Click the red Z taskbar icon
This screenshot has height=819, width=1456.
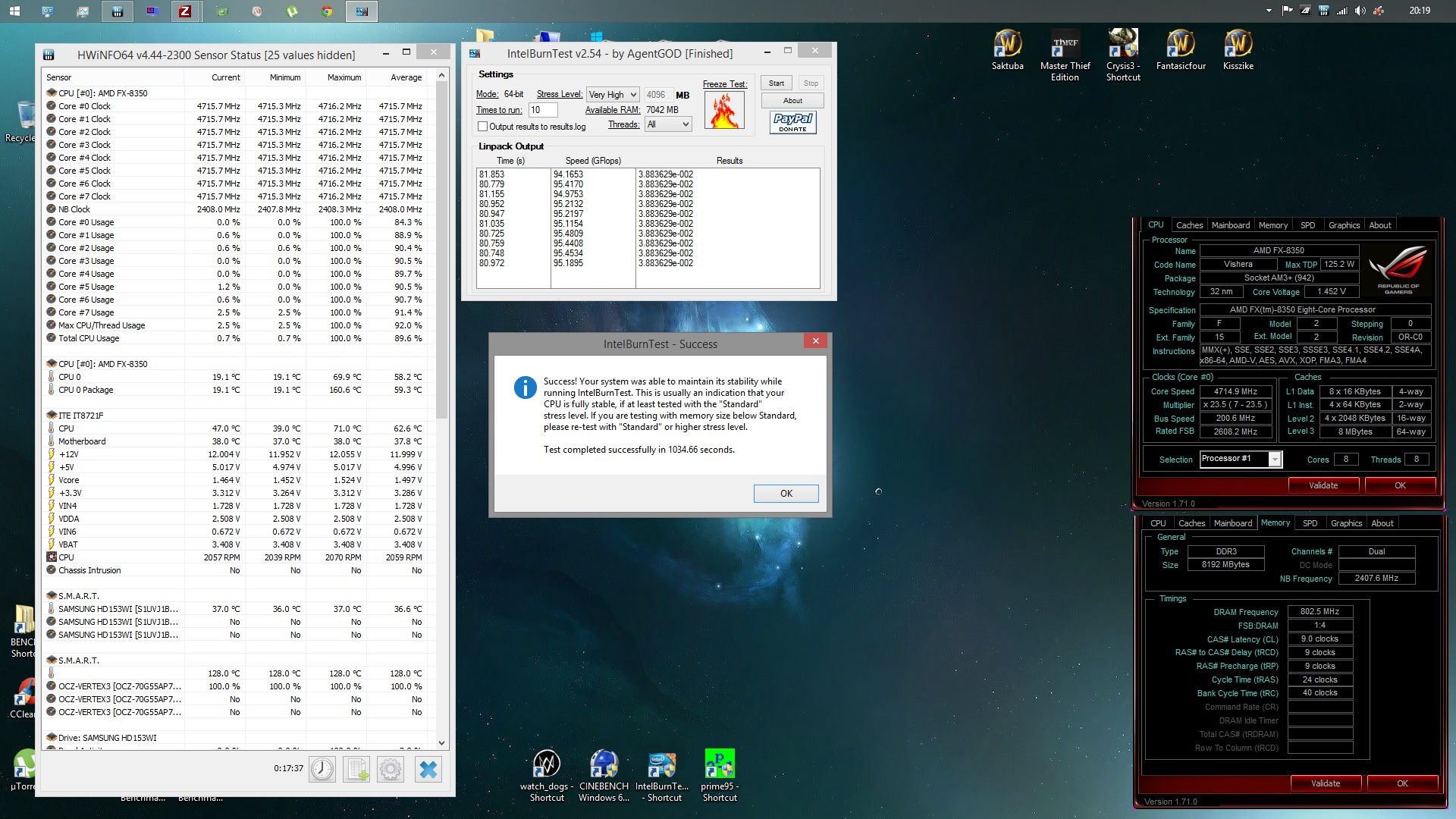point(184,11)
